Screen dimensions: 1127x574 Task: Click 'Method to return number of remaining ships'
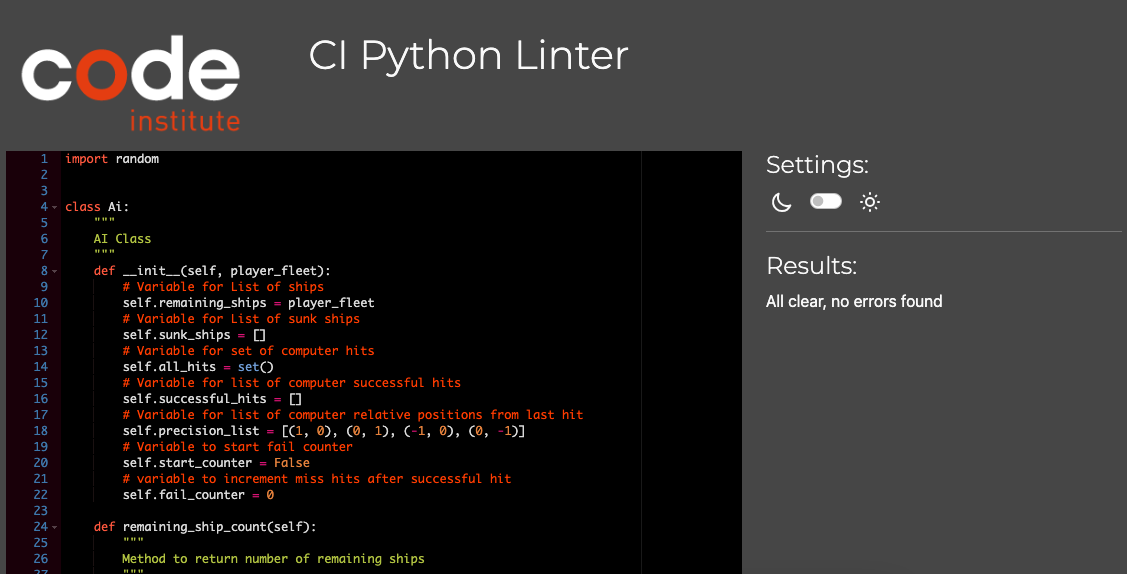pos(273,559)
